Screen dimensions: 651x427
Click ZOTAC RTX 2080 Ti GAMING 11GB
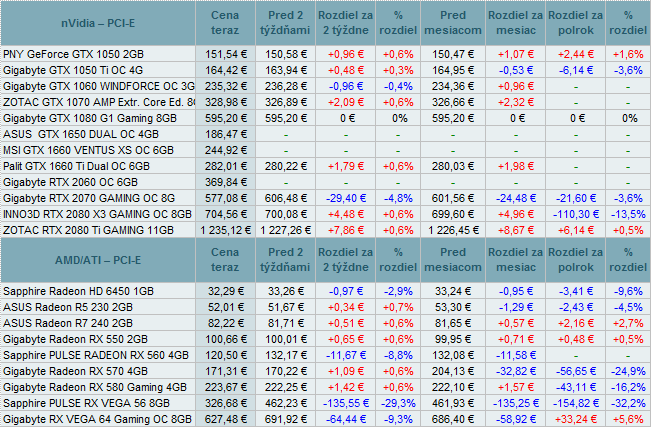point(88,230)
